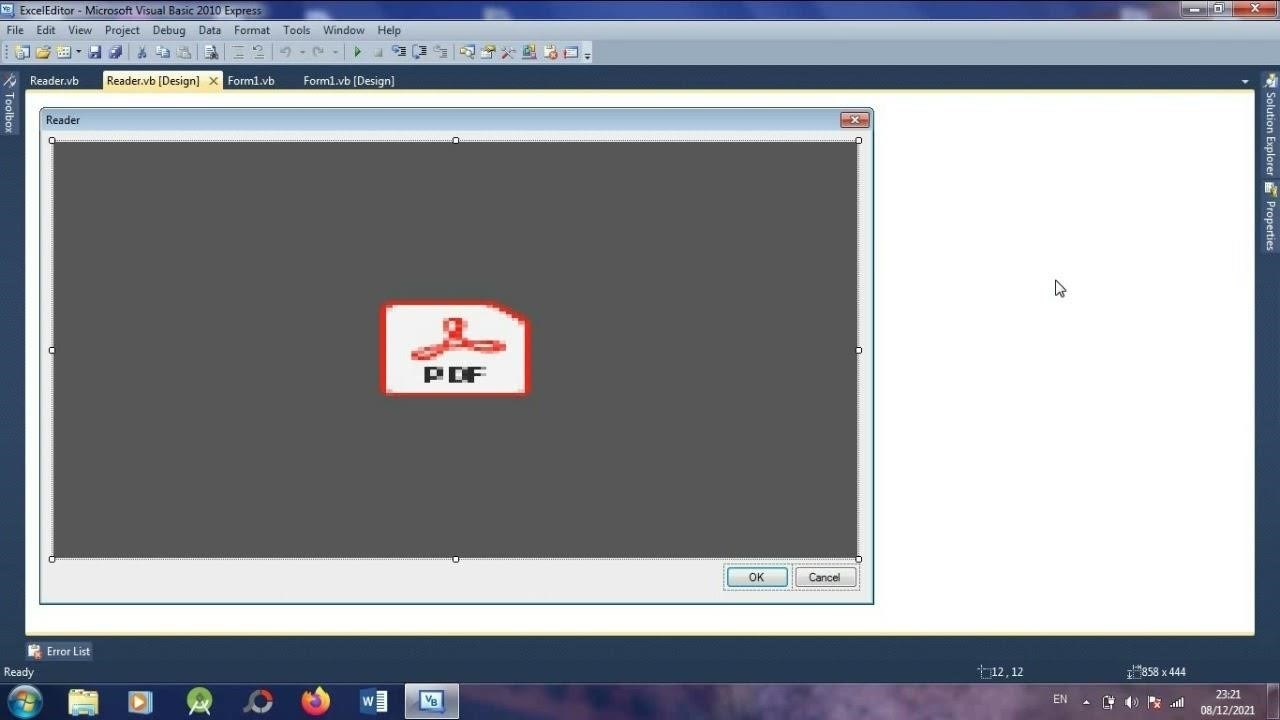Click the Comment out lines icon
Image resolution: width=1280 pixels, height=720 pixels.
tap(238, 52)
